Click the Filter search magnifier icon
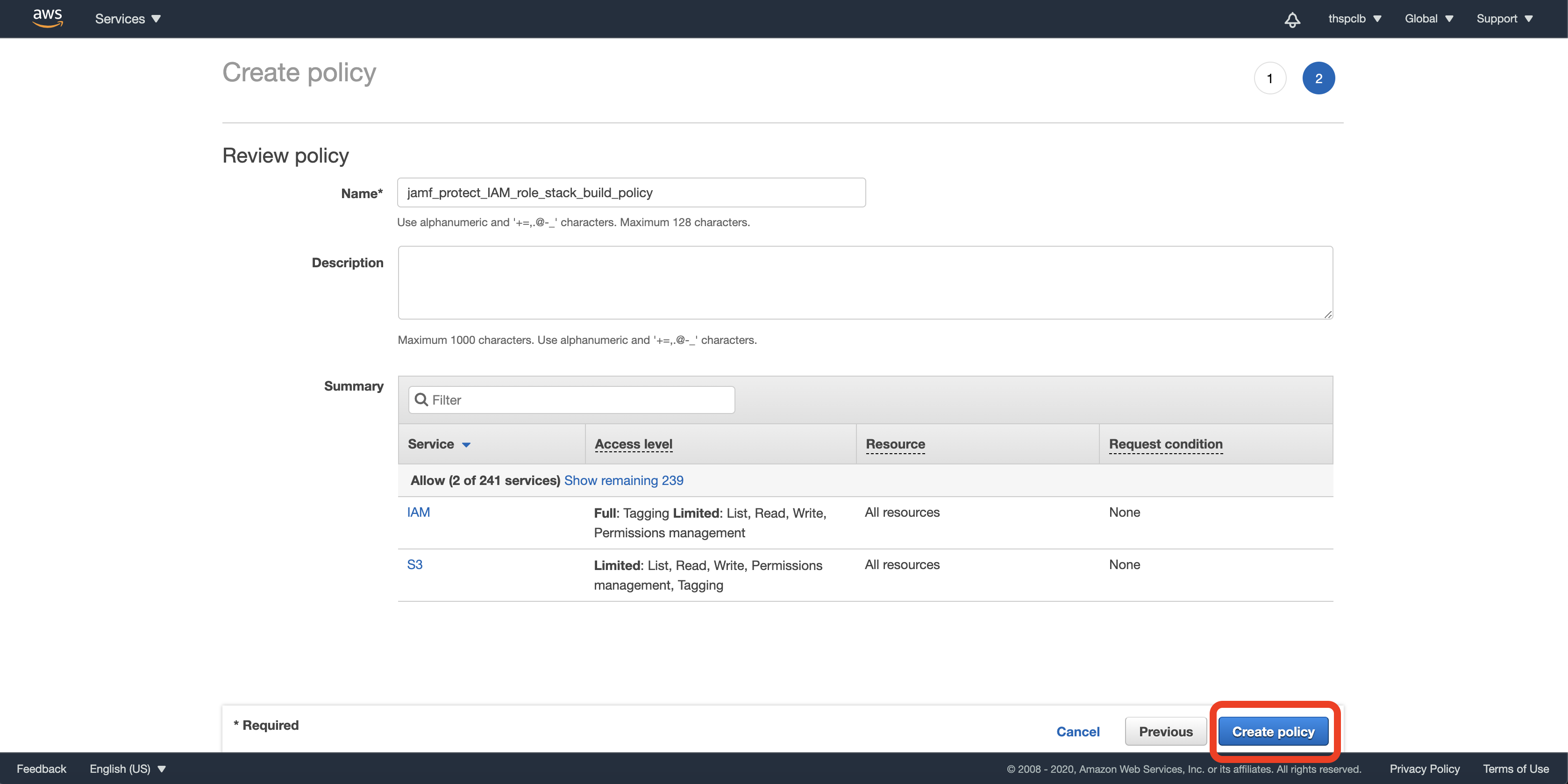This screenshot has height=784, width=1568. click(421, 400)
